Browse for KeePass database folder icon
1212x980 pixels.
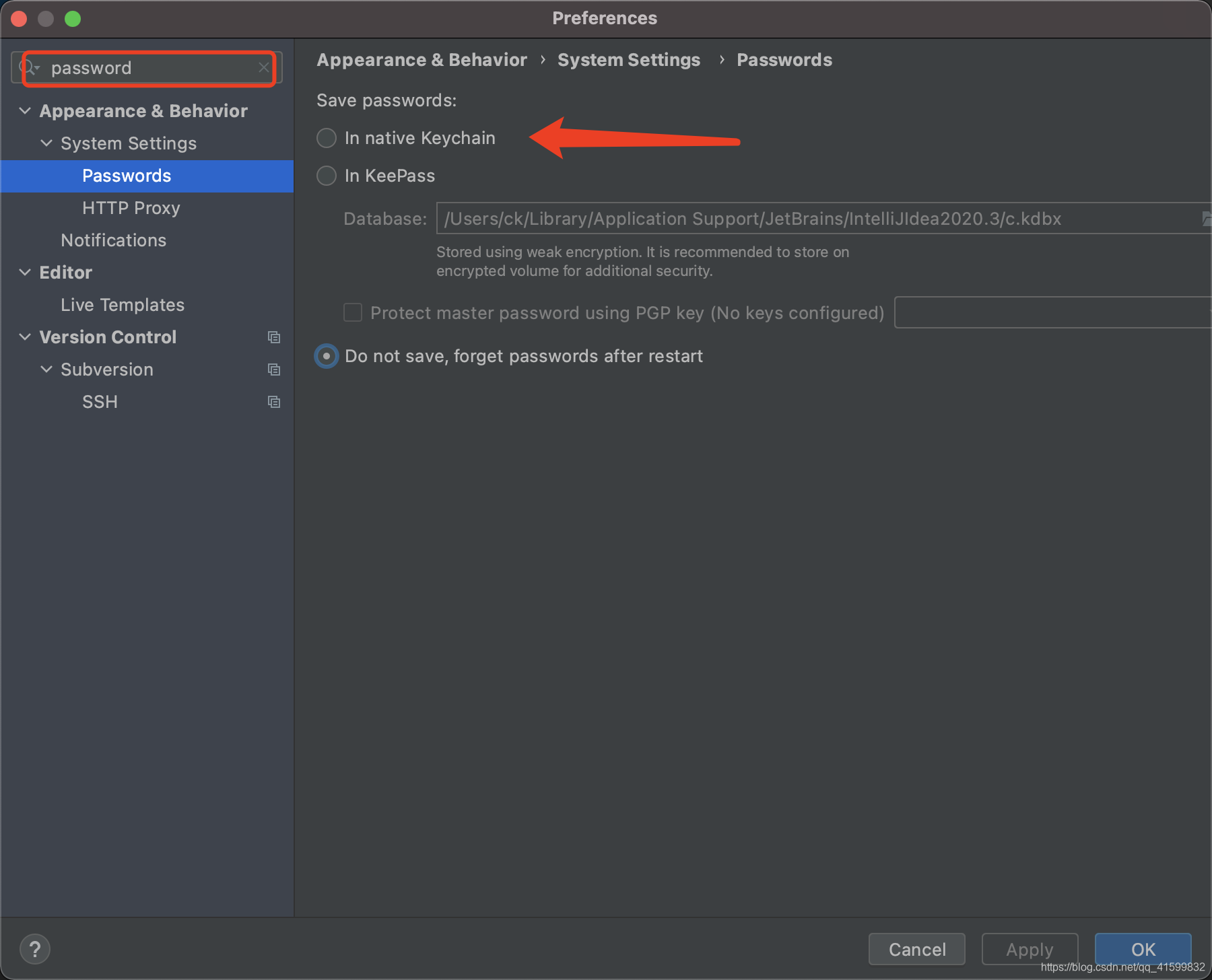1205,218
